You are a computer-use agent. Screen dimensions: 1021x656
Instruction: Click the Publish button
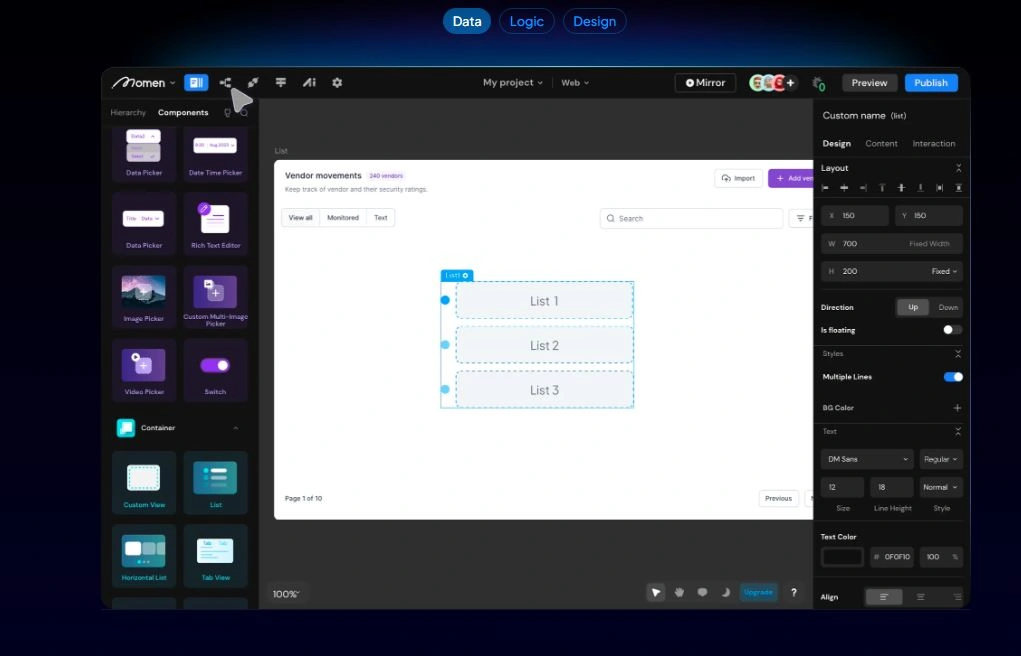pos(930,83)
